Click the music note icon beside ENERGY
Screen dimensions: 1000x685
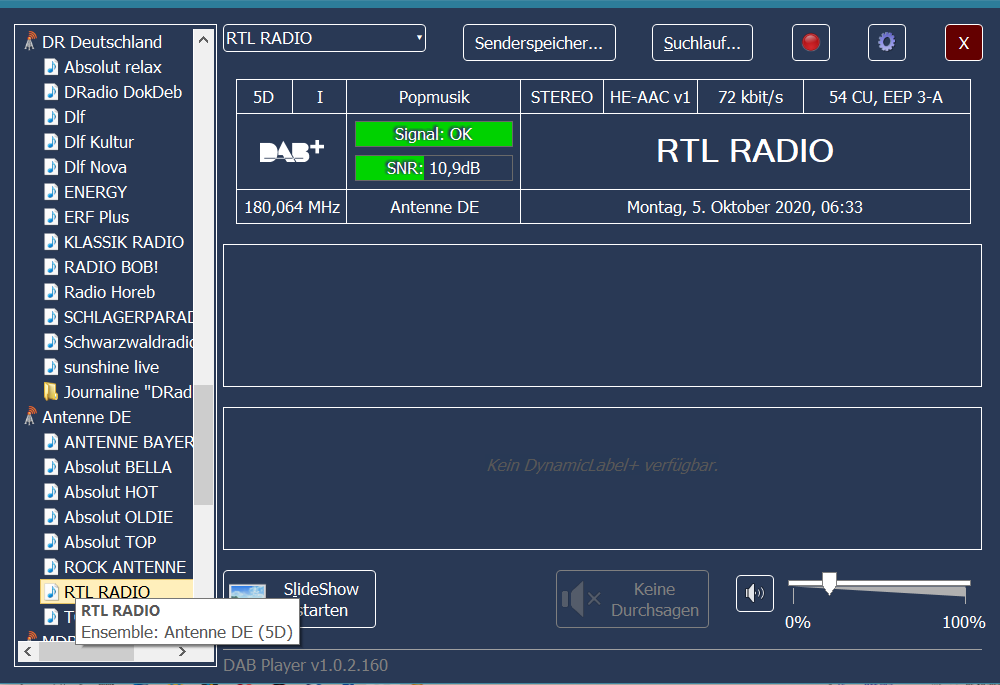pyautogui.click(x=51, y=192)
